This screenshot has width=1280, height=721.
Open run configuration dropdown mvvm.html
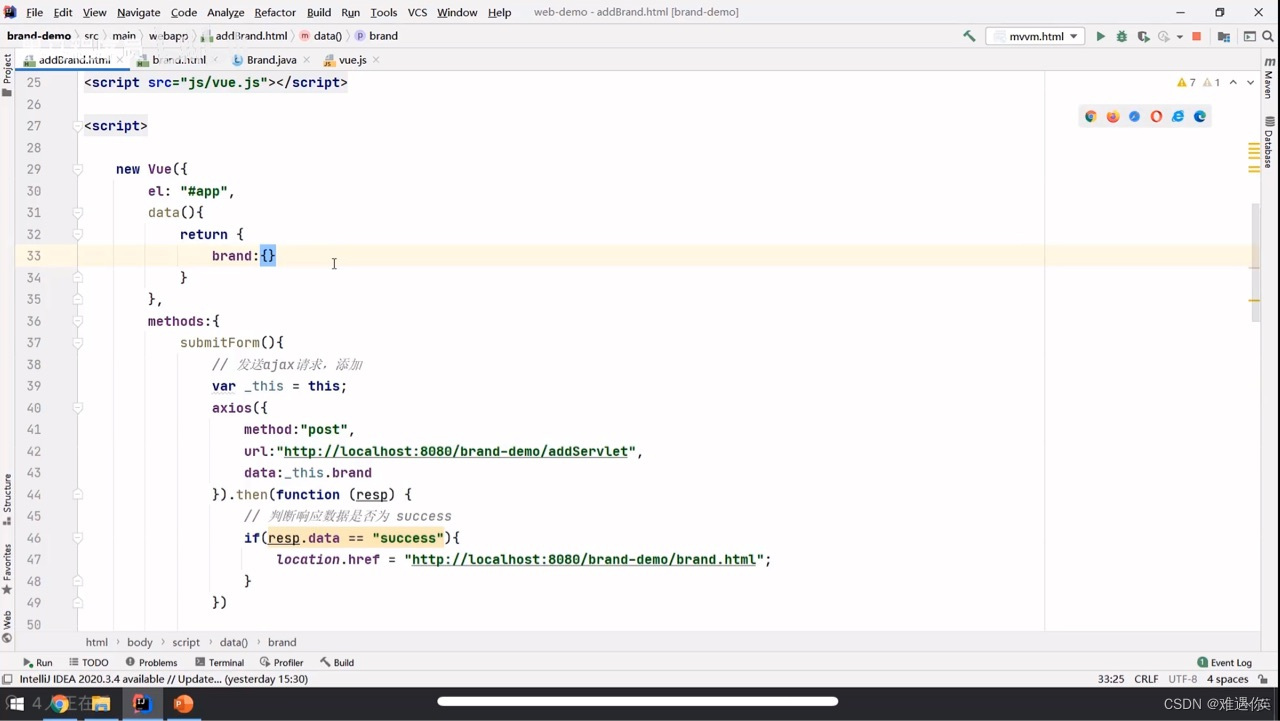[1035, 36]
